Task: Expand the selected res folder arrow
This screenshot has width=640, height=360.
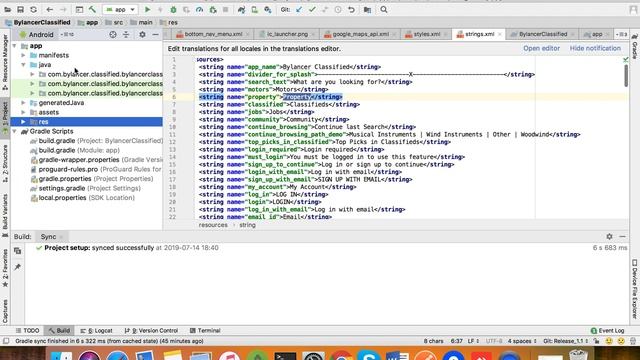Action: [x=23, y=122]
